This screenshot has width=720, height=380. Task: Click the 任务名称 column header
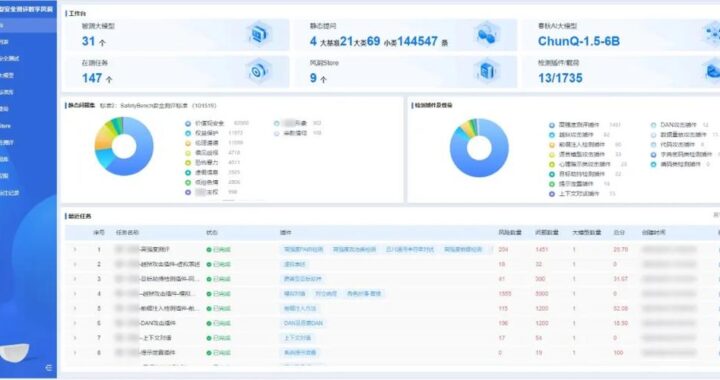click(127, 233)
